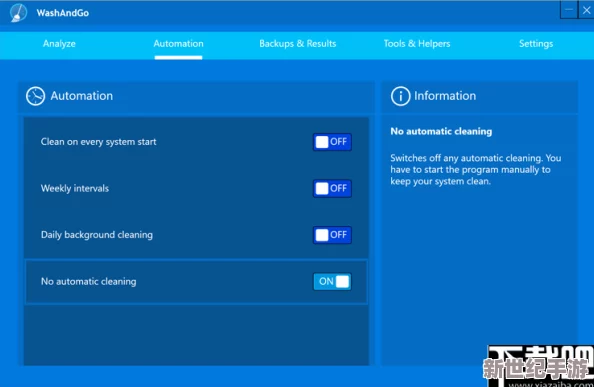Minimize the WashAndGo window
Image resolution: width=594 pixels, height=387 pixels.
point(569,9)
